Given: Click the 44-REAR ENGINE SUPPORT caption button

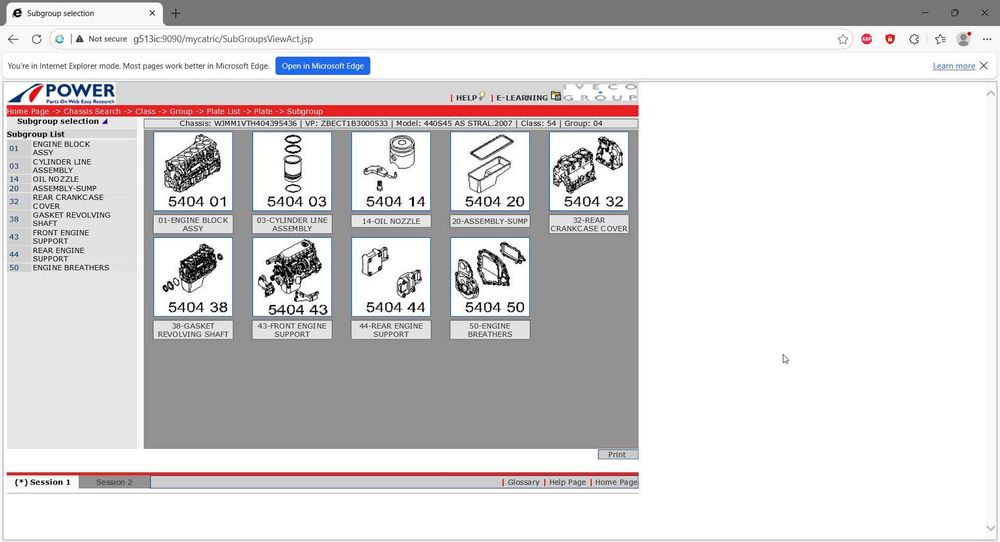Looking at the screenshot, I should (x=391, y=330).
